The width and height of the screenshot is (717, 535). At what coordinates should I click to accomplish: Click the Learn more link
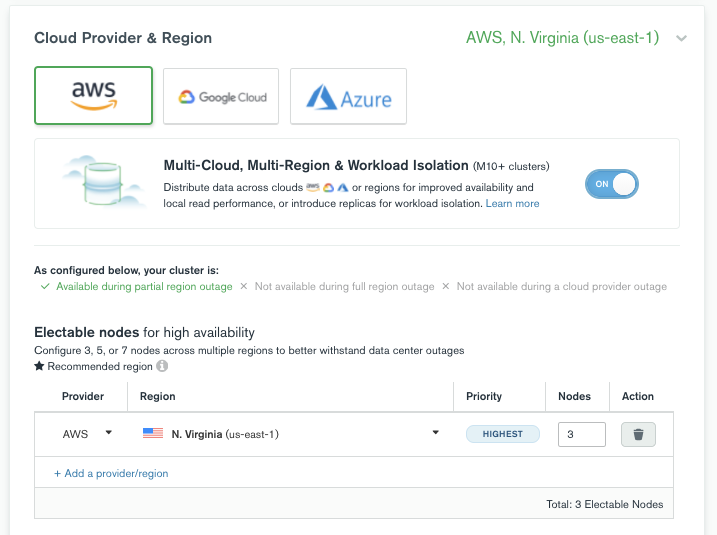[512, 203]
